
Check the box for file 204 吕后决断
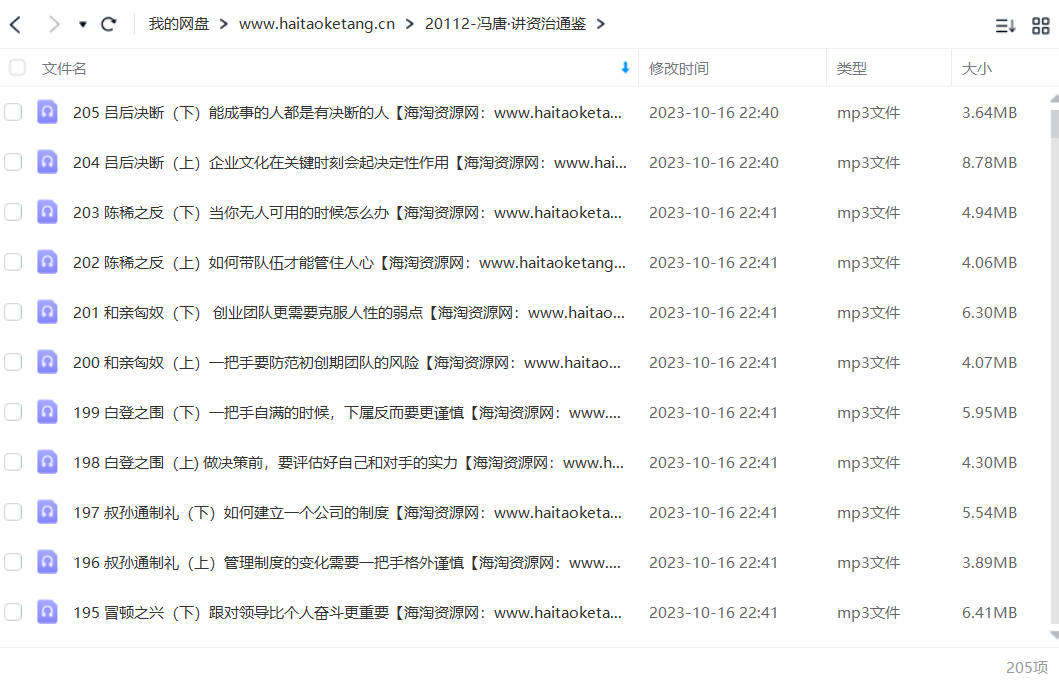click(x=13, y=162)
